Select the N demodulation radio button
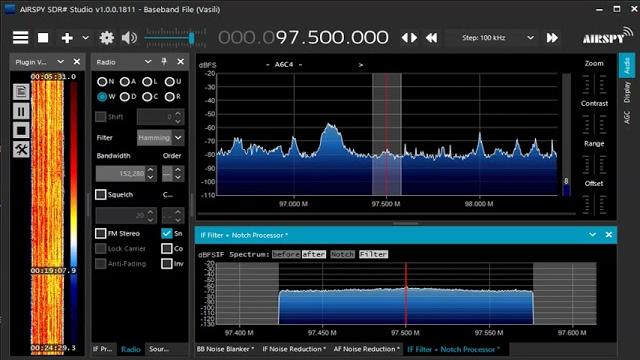This screenshot has width=640, height=360. click(x=102, y=82)
